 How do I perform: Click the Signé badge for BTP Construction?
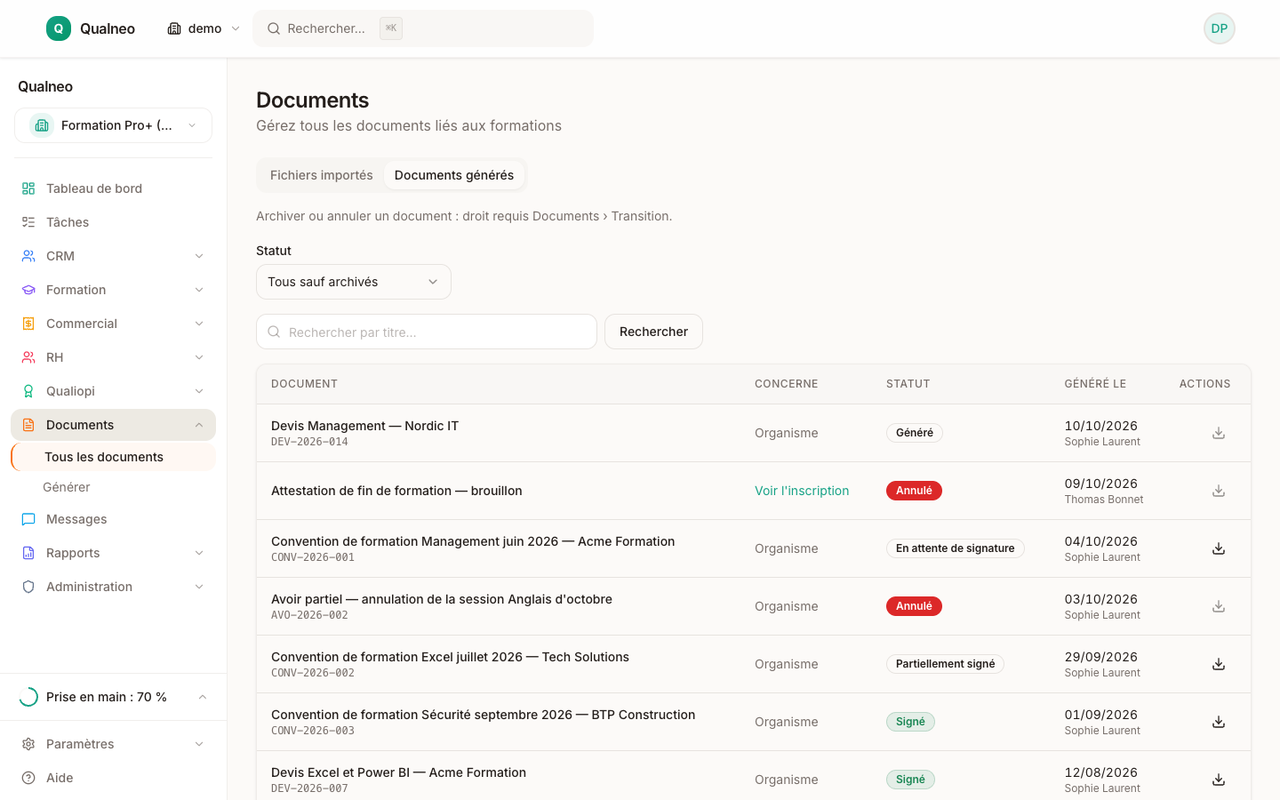click(910, 722)
